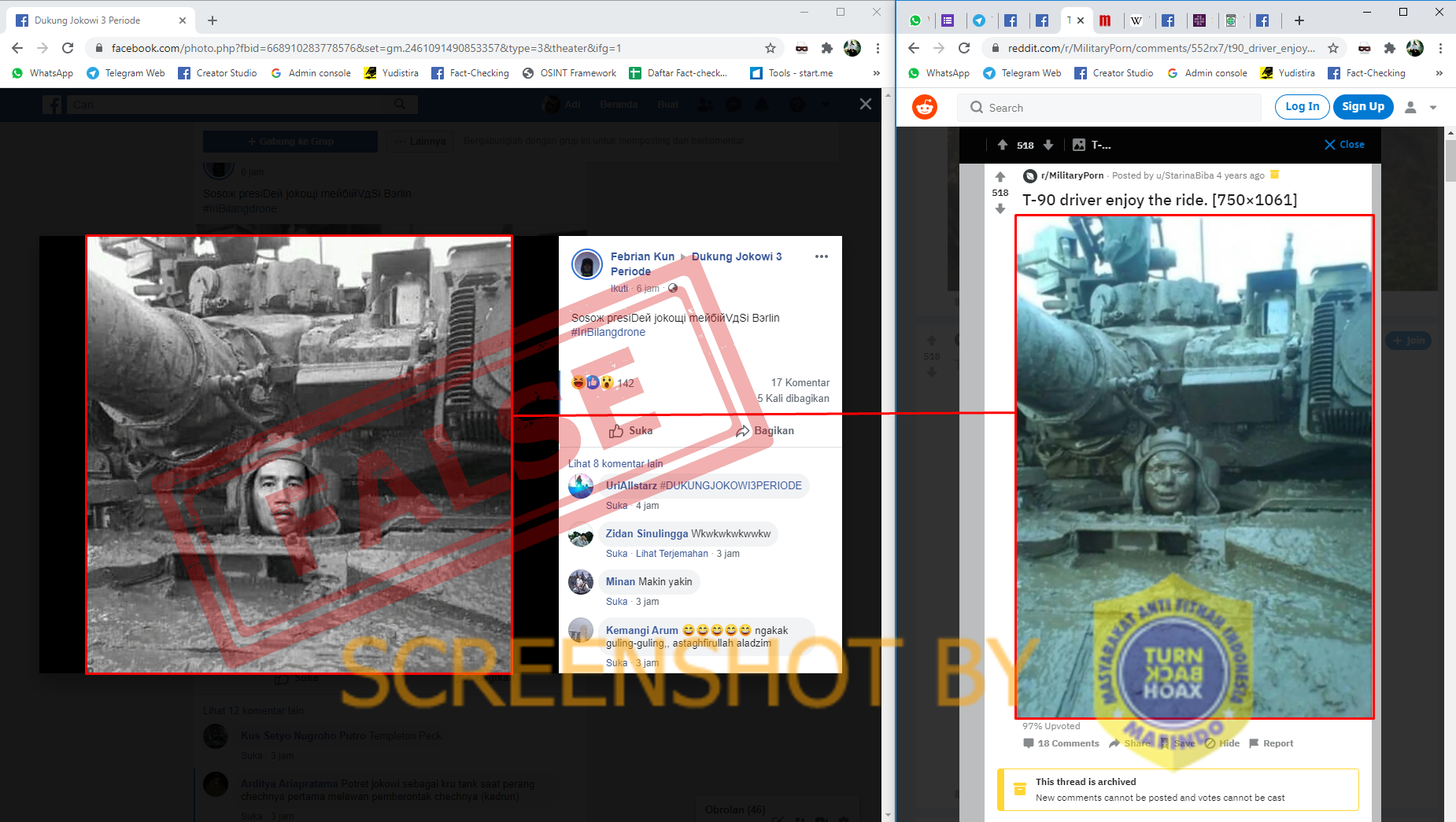
Task: Open the #IriBilangdrone hashtag
Action: [608, 332]
